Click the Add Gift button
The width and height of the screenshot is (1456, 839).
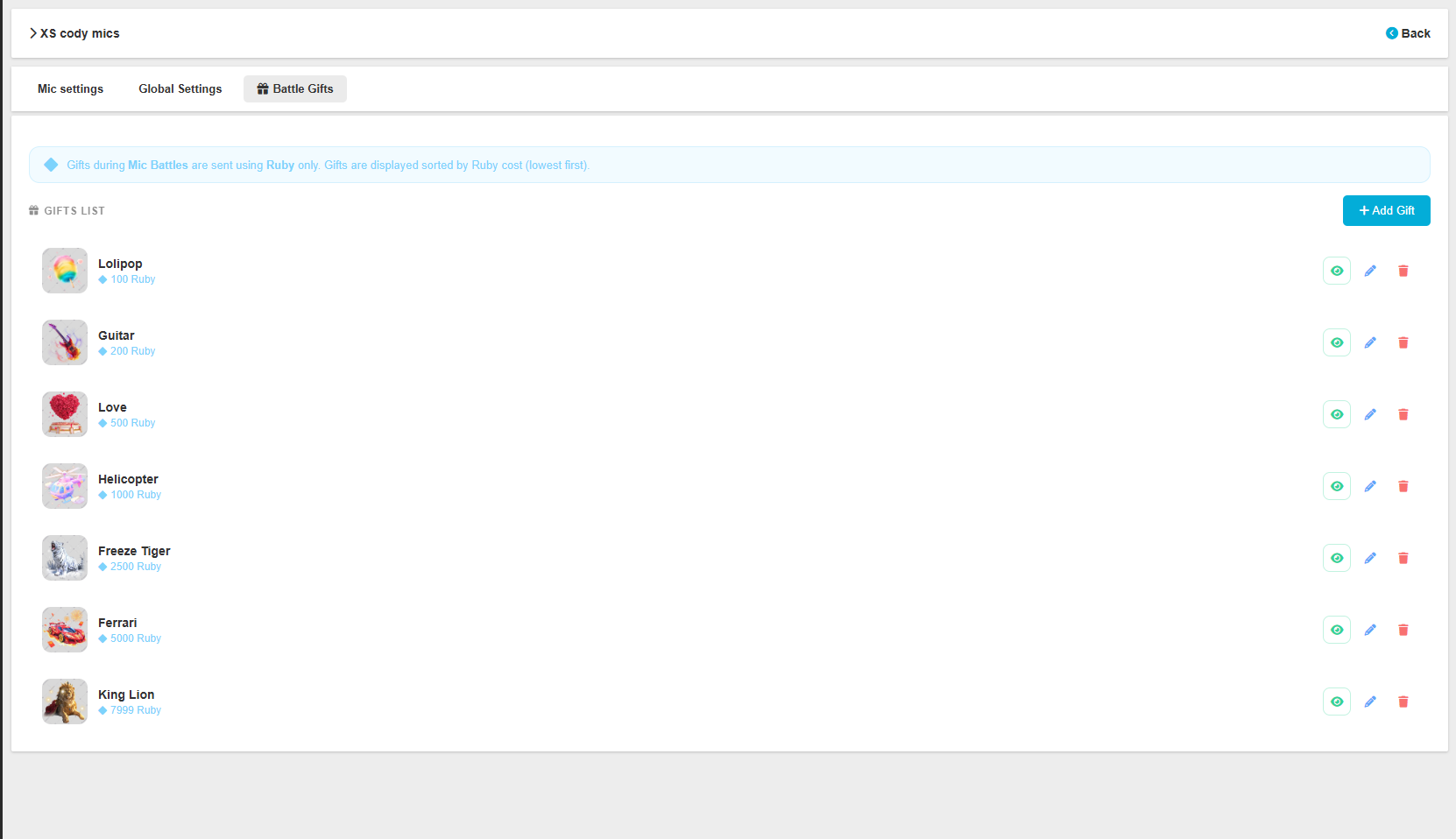coord(1386,210)
